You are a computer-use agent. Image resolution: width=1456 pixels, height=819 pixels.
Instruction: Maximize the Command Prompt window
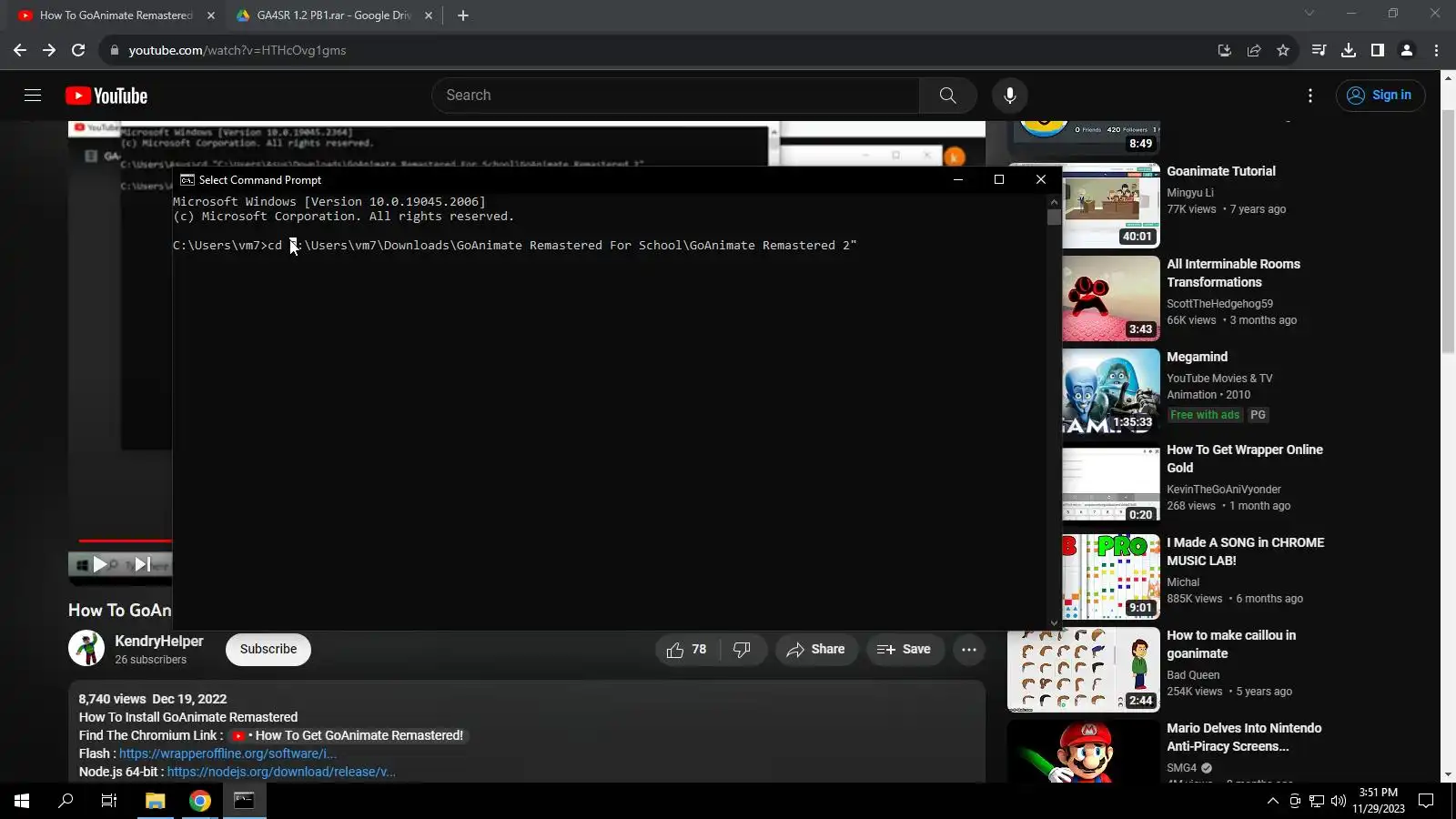point(999,179)
